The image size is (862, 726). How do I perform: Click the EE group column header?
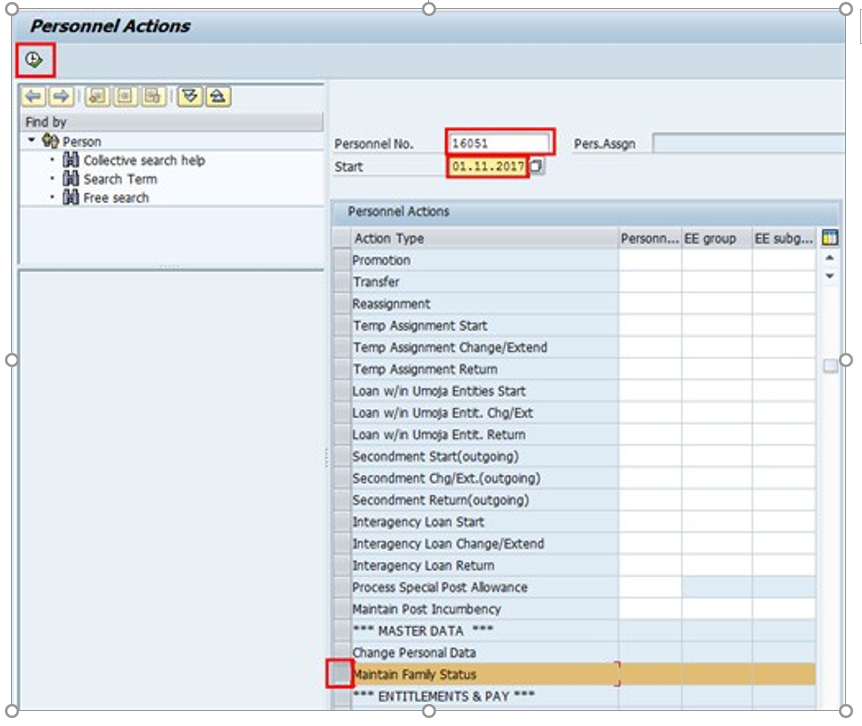click(x=717, y=239)
